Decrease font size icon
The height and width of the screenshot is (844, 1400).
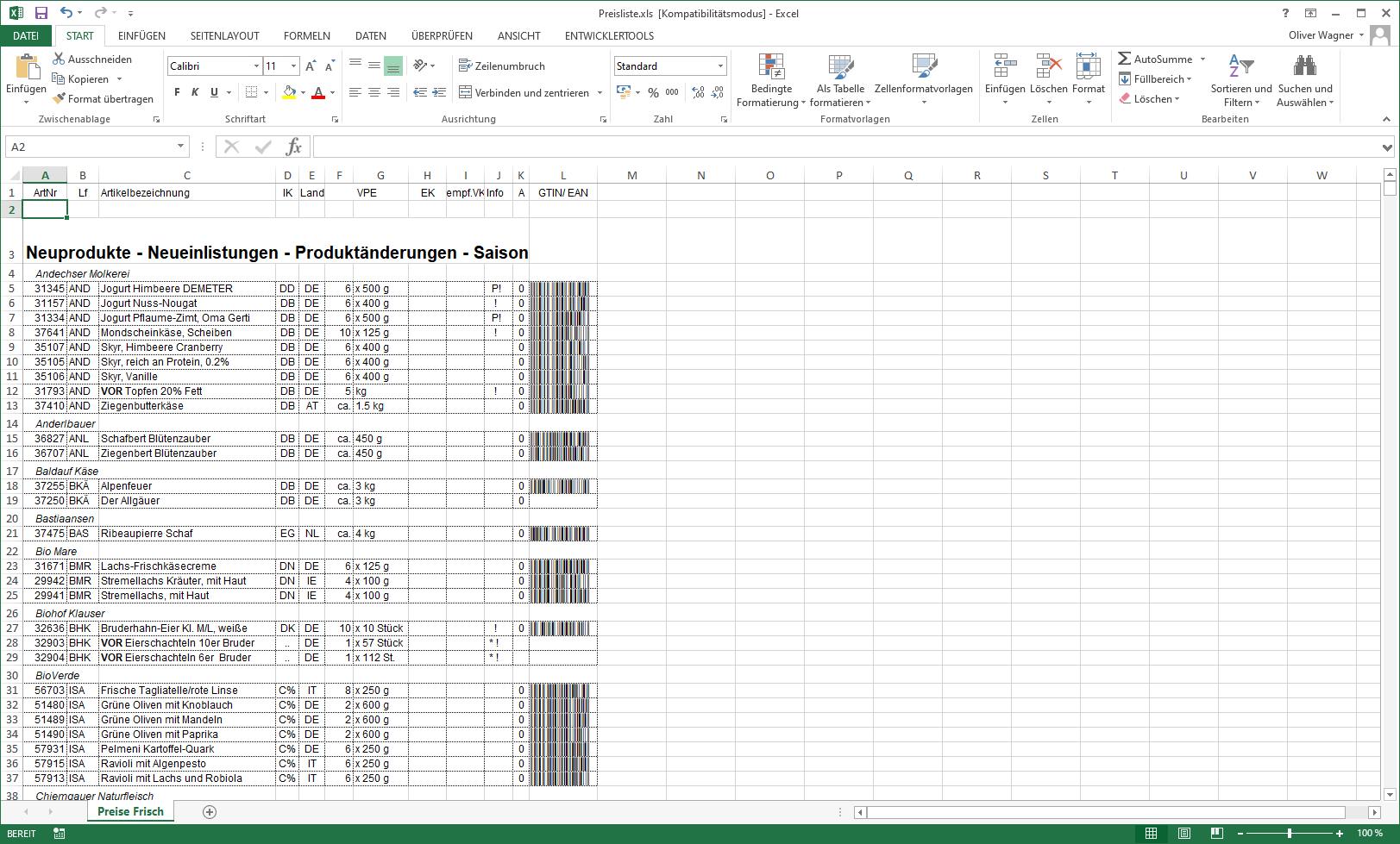[329, 66]
